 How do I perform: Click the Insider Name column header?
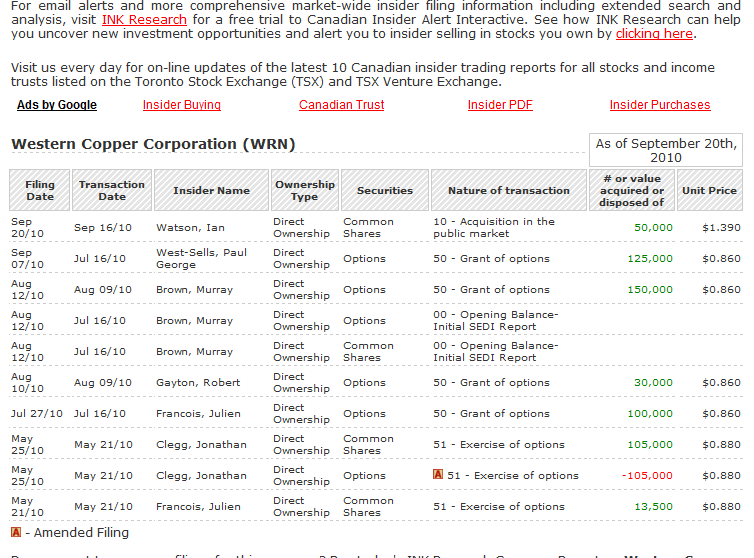212,190
